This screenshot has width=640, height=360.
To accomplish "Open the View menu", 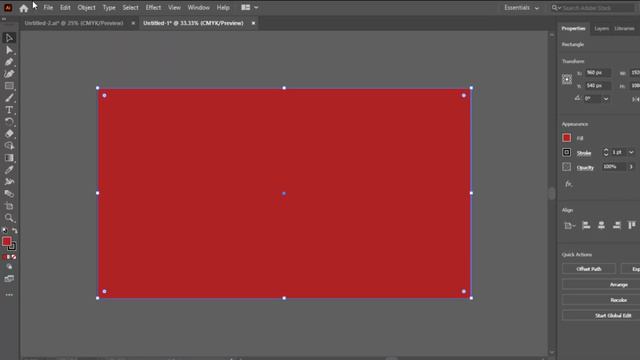I will (174, 7).
